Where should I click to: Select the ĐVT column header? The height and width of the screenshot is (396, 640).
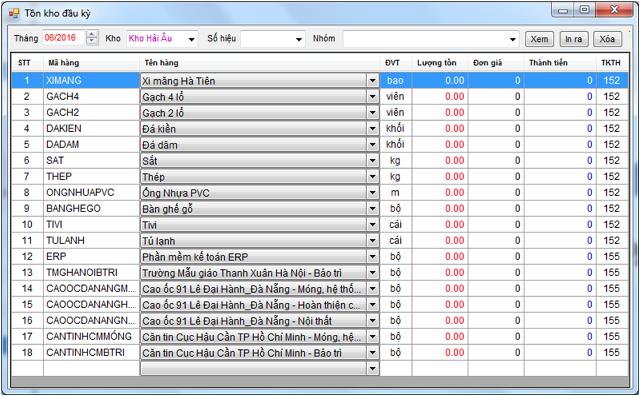point(396,62)
